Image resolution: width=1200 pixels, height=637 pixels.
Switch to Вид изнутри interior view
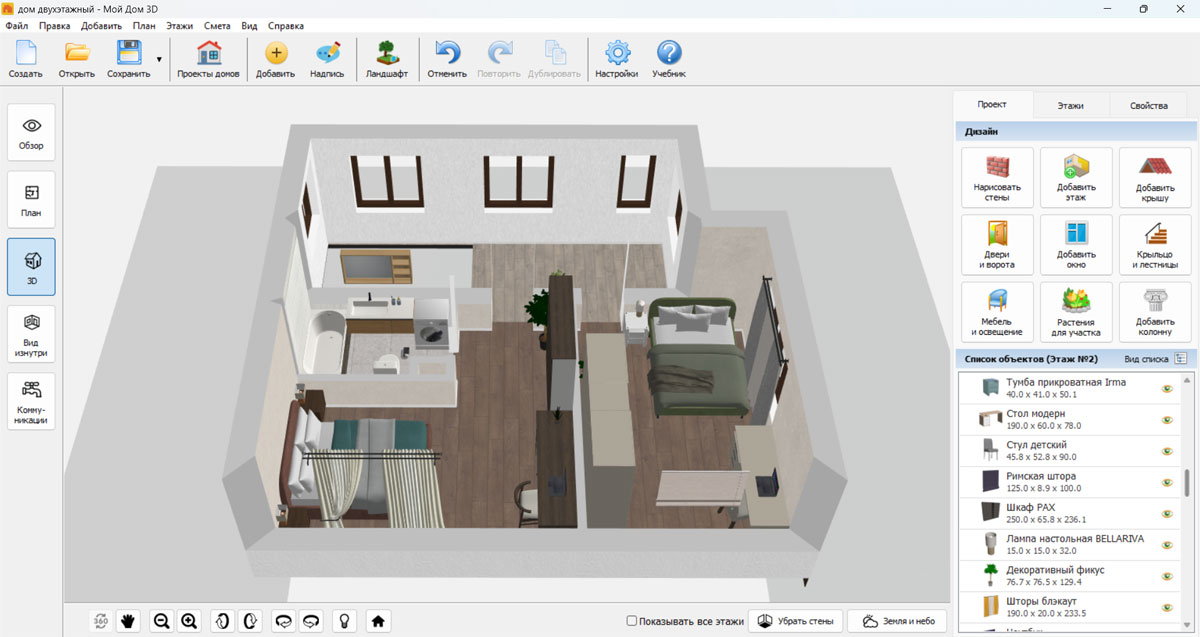31,334
